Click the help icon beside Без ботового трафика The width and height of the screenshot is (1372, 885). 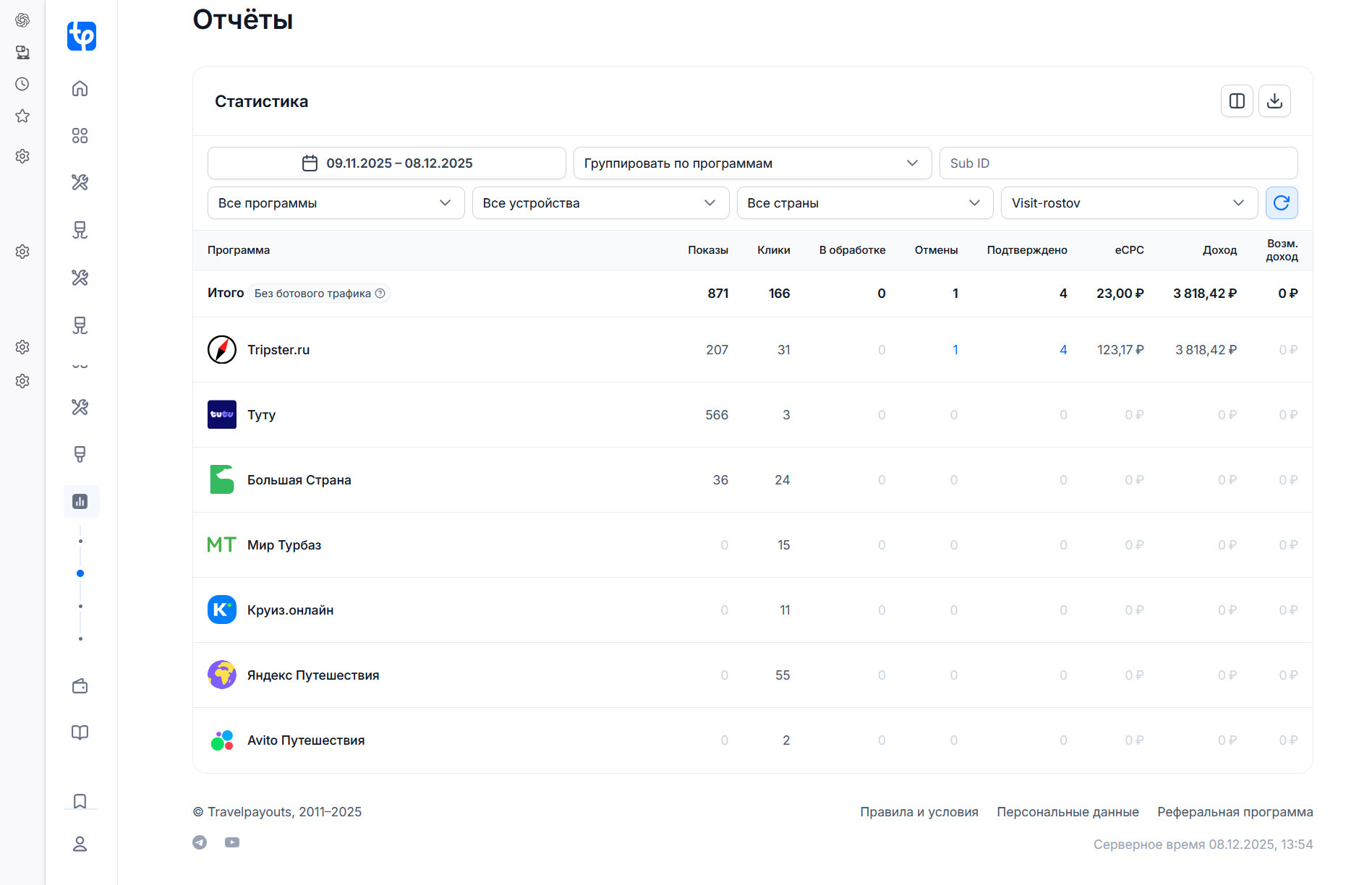click(x=380, y=294)
